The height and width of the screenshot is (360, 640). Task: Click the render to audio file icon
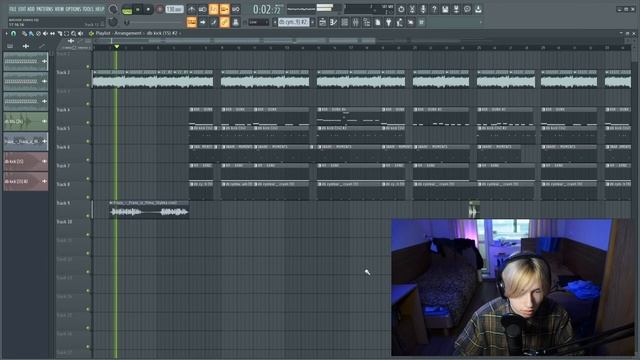[456, 9]
